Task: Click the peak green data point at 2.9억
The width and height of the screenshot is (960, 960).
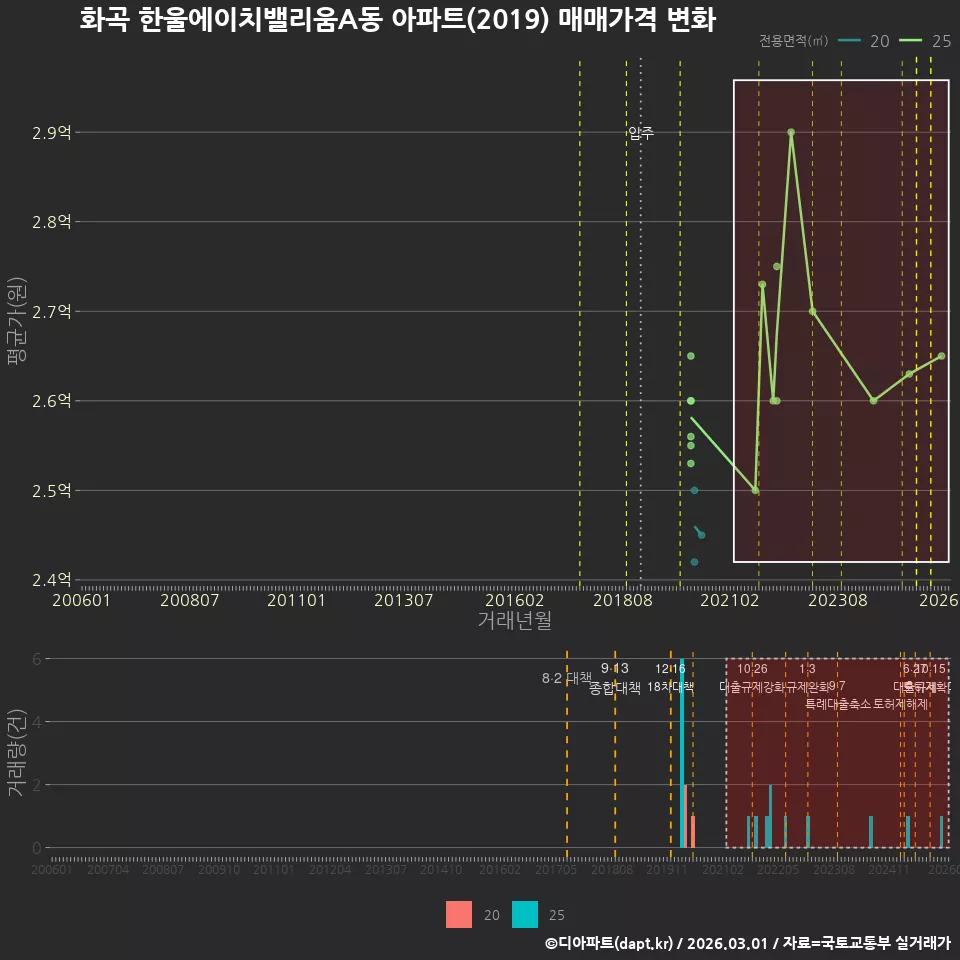Action: [791, 132]
